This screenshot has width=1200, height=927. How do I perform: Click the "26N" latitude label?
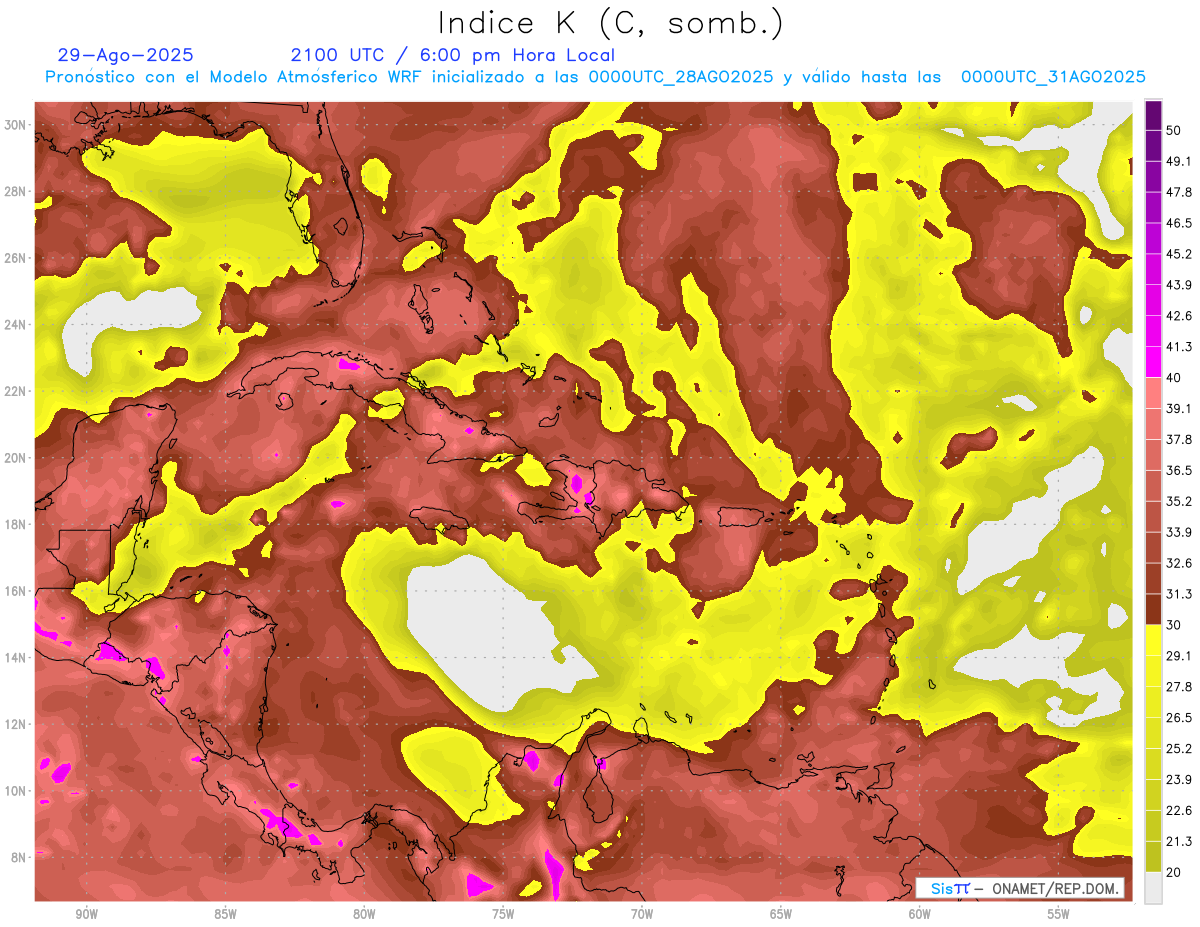[x=17, y=258]
